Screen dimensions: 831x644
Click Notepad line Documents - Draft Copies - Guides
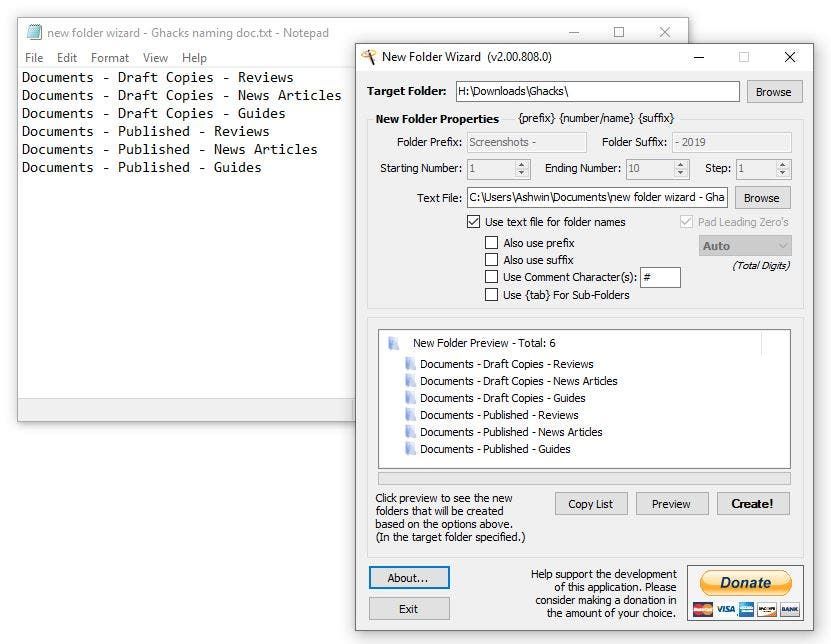(x=154, y=113)
